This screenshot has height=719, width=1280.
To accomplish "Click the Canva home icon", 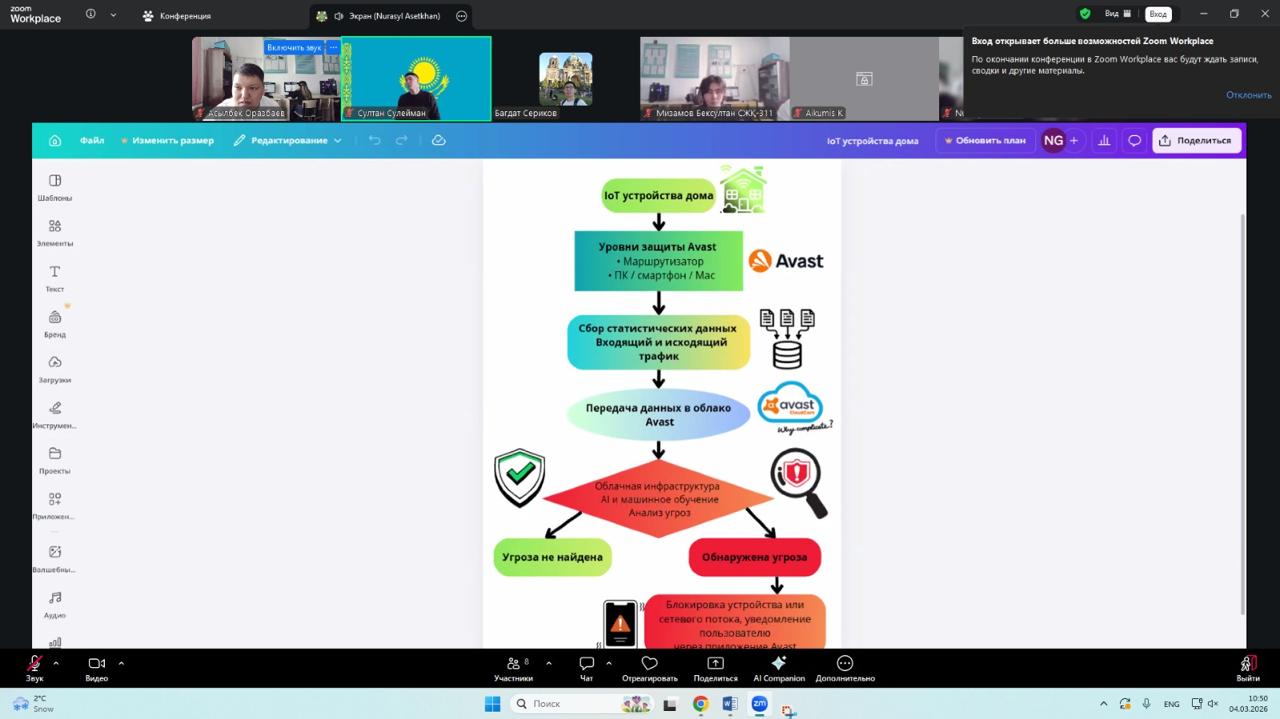I will [x=55, y=141].
